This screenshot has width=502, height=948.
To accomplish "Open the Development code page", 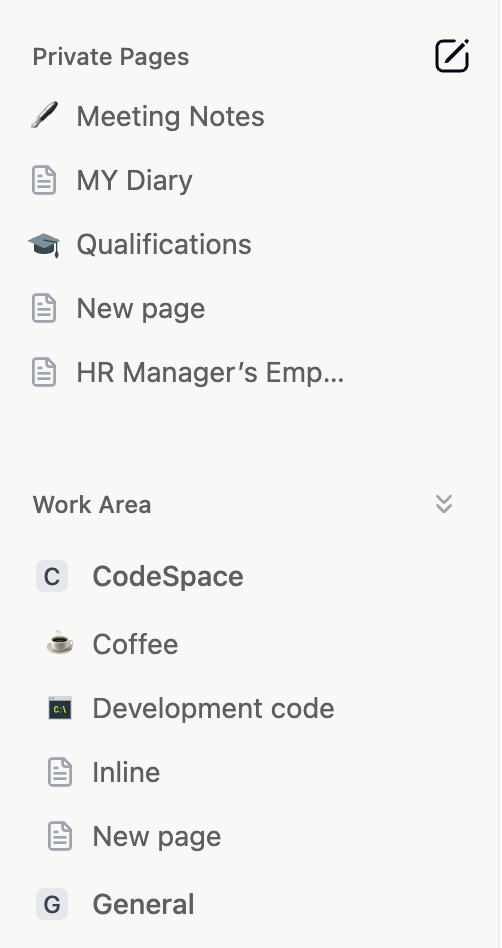I will tap(213, 708).
